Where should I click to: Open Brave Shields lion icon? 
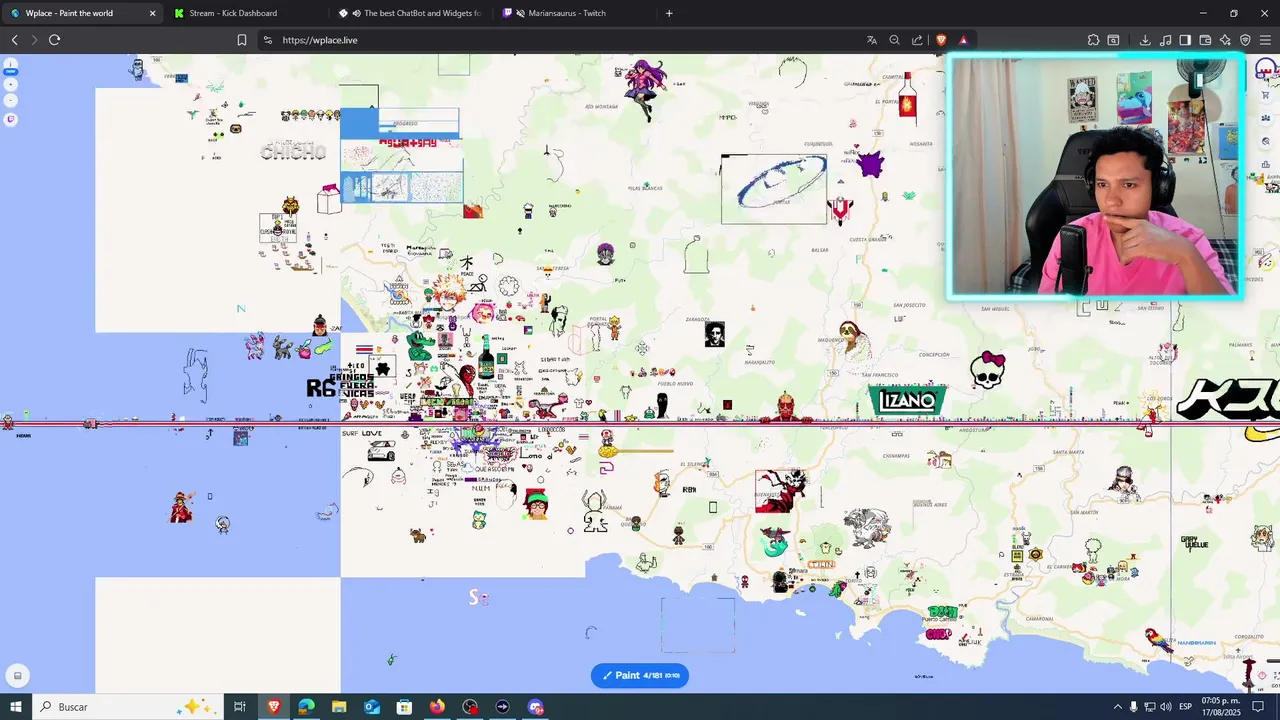pyautogui.click(x=941, y=40)
